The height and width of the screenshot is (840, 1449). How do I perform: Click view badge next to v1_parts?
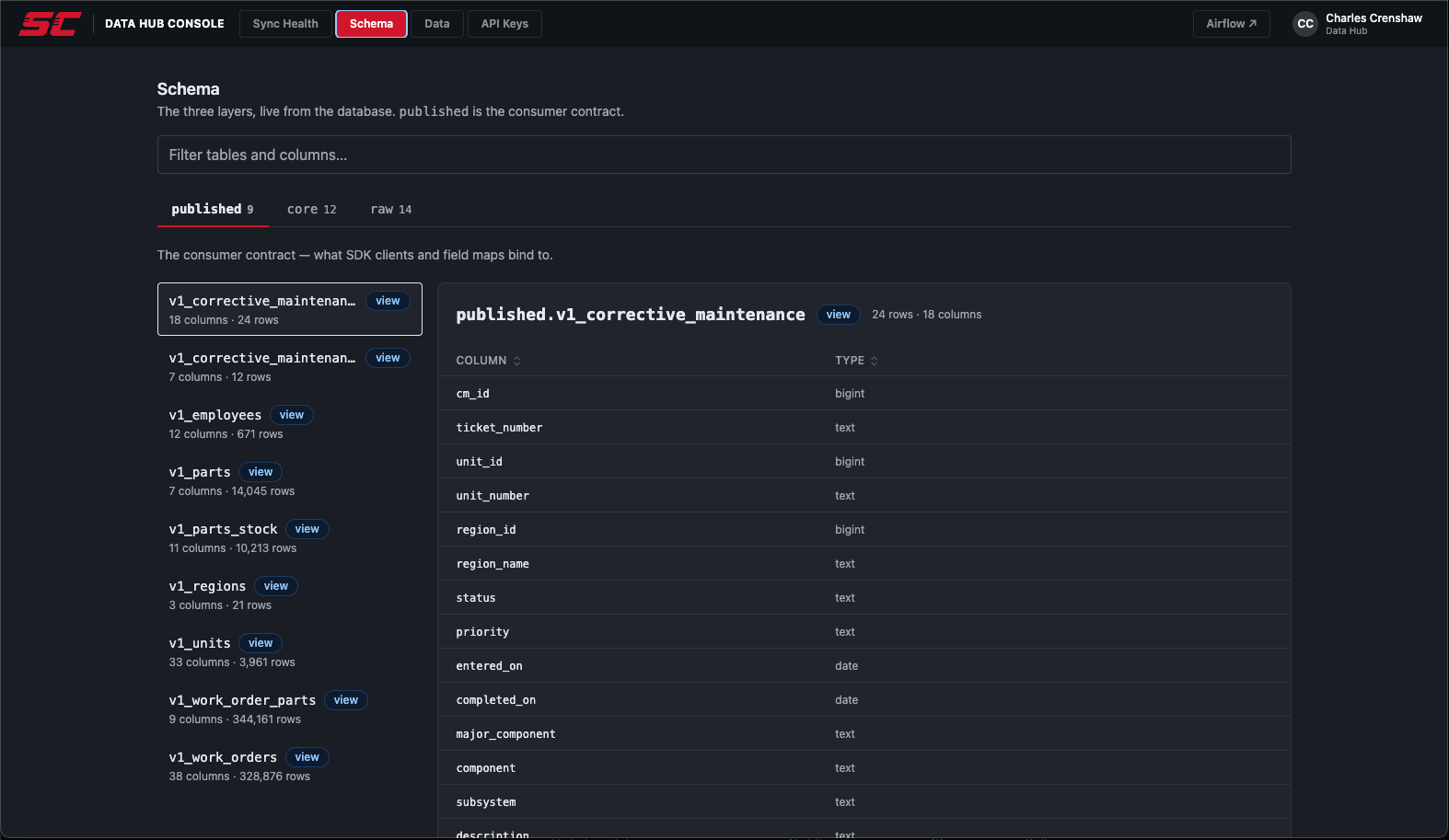(x=261, y=472)
